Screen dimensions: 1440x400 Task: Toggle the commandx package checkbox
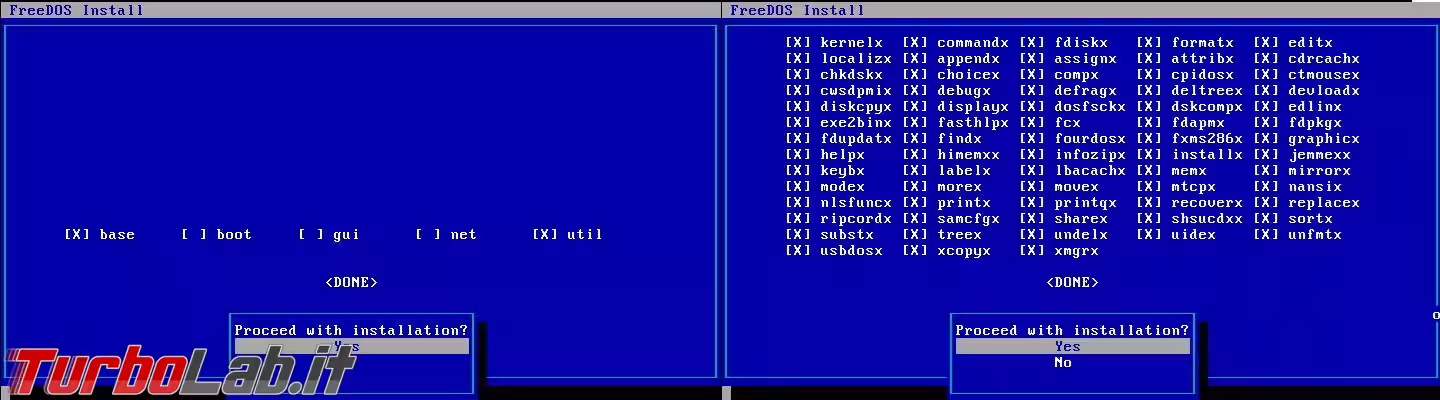[x=915, y=43]
